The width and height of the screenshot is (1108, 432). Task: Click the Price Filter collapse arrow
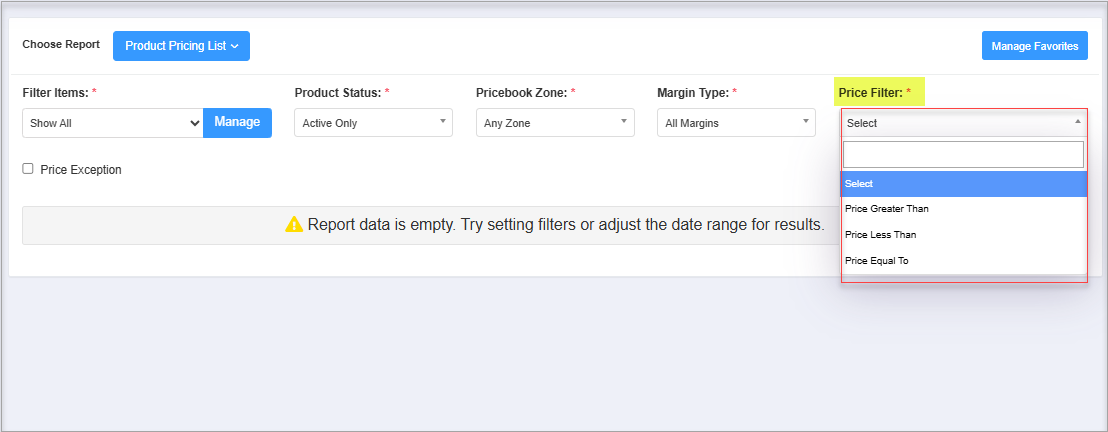[x=1078, y=122]
